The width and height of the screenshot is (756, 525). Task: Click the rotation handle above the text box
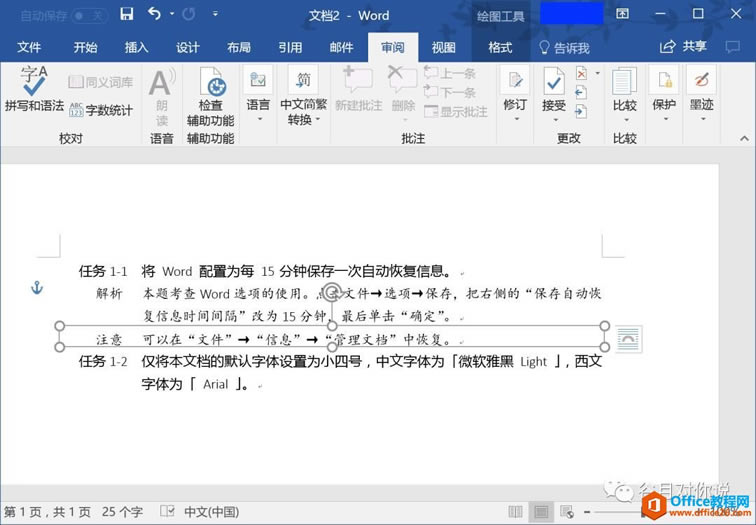tap(332, 292)
